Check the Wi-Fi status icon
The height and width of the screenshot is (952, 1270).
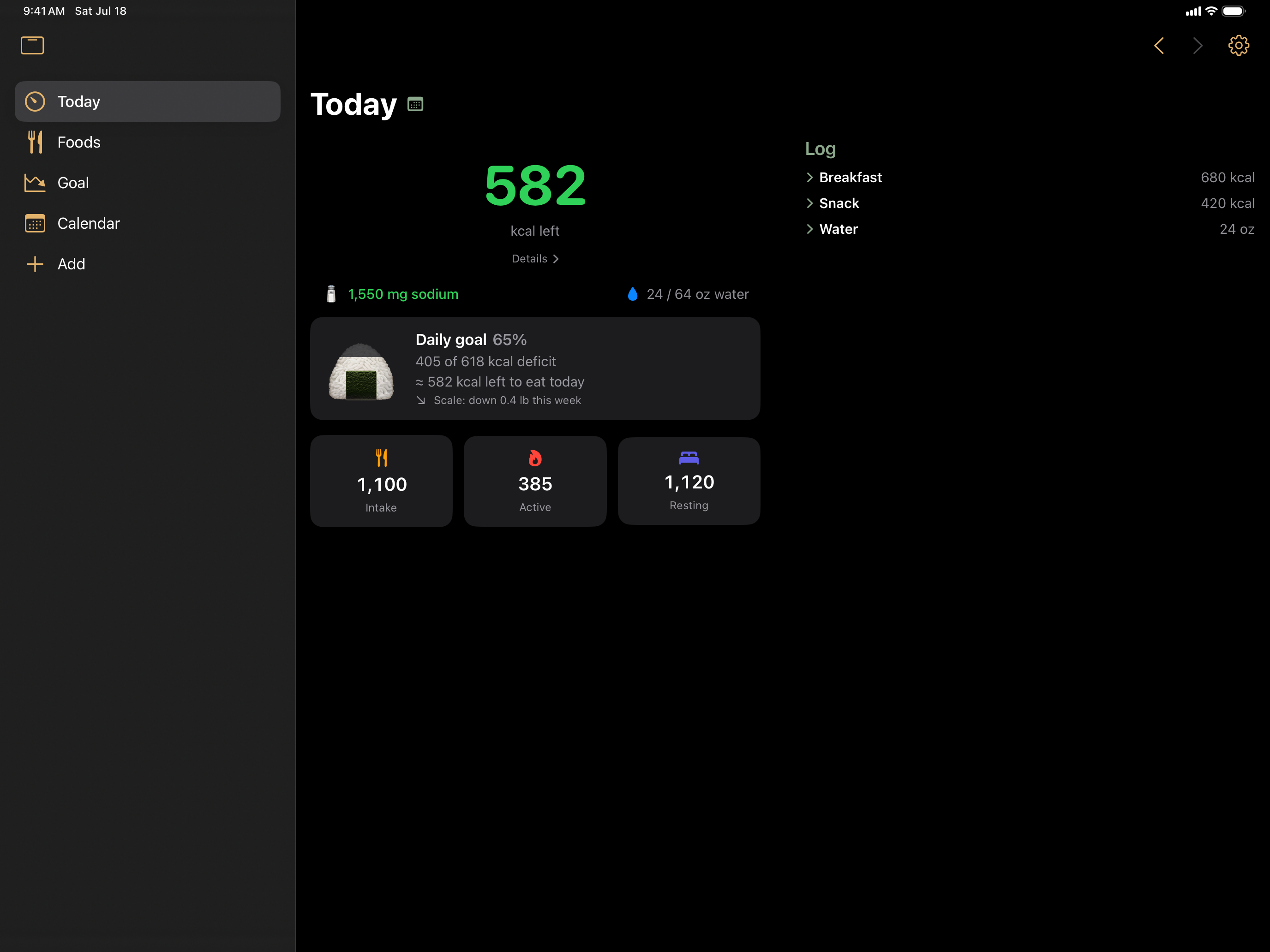[1211, 11]
